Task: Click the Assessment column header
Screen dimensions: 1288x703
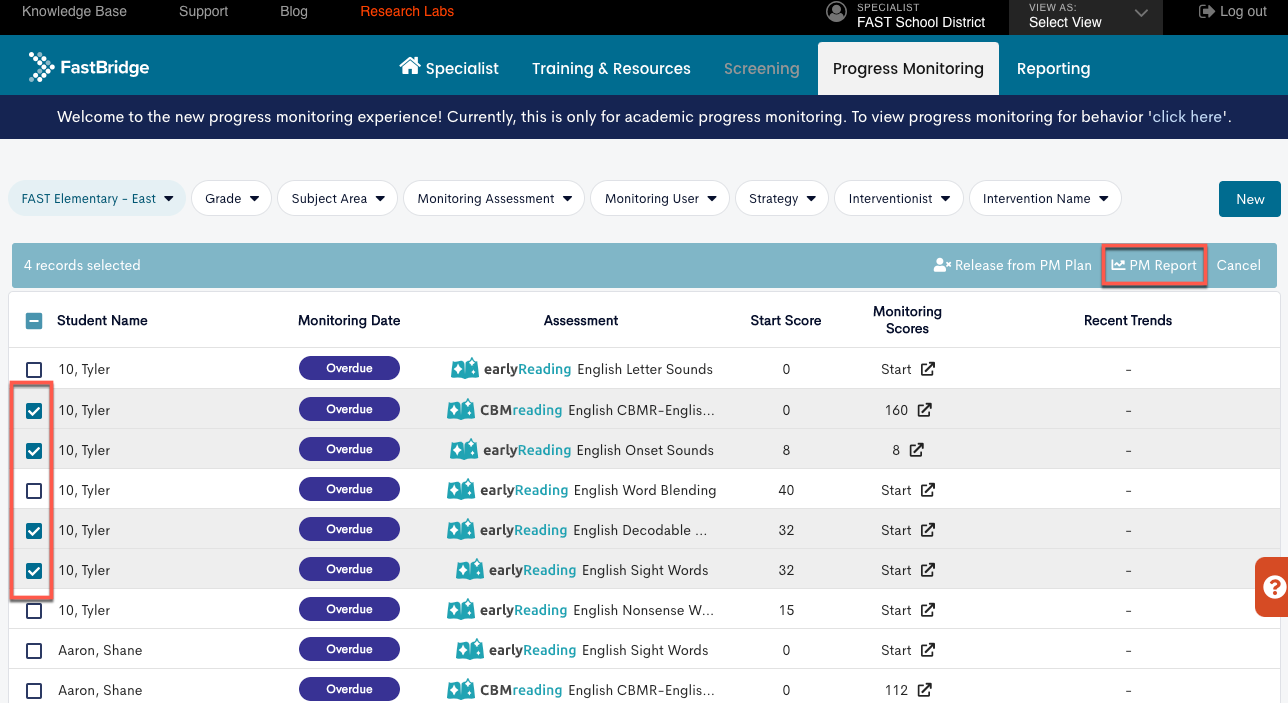Action: coord(581,321)
